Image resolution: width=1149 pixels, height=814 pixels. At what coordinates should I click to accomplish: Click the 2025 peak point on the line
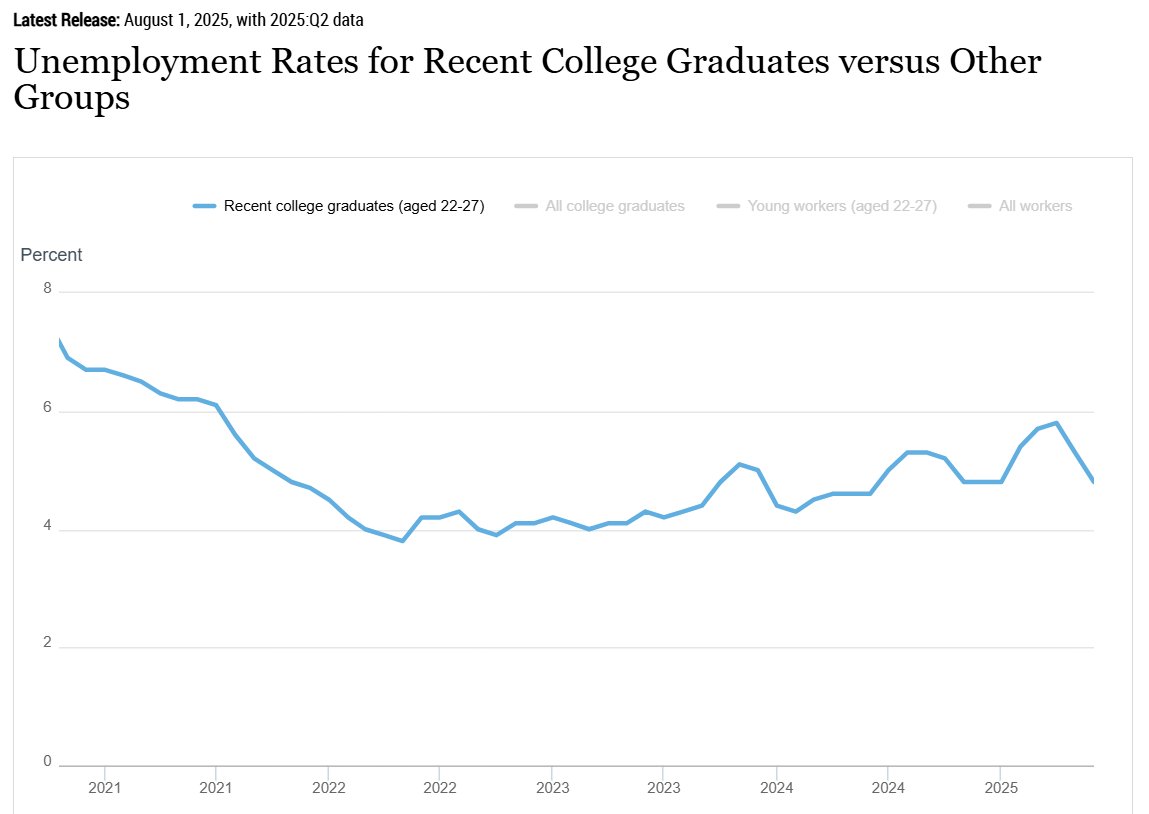[1056, 423]
